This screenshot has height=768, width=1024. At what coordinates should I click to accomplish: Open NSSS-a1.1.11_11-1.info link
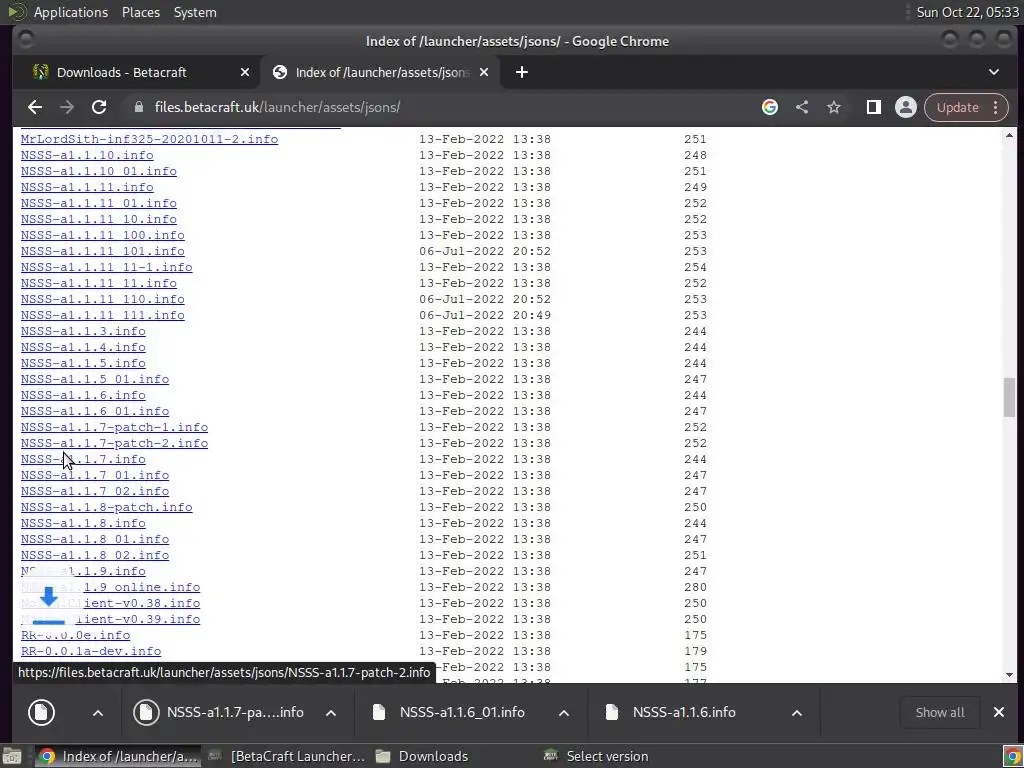[106, 267]
